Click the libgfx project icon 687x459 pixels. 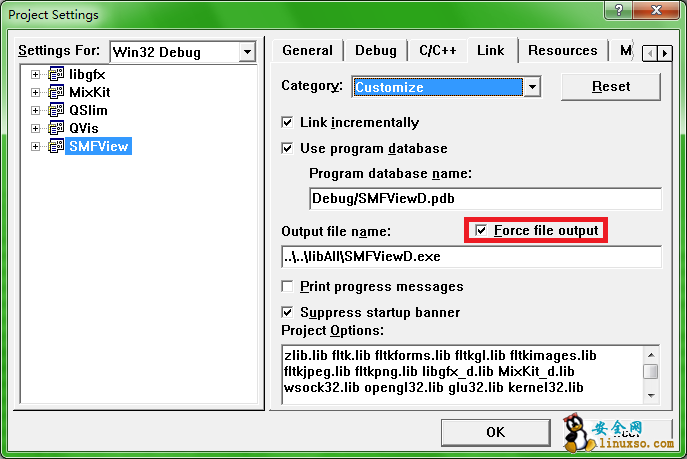pyautogui.click(x=56, y=75)
